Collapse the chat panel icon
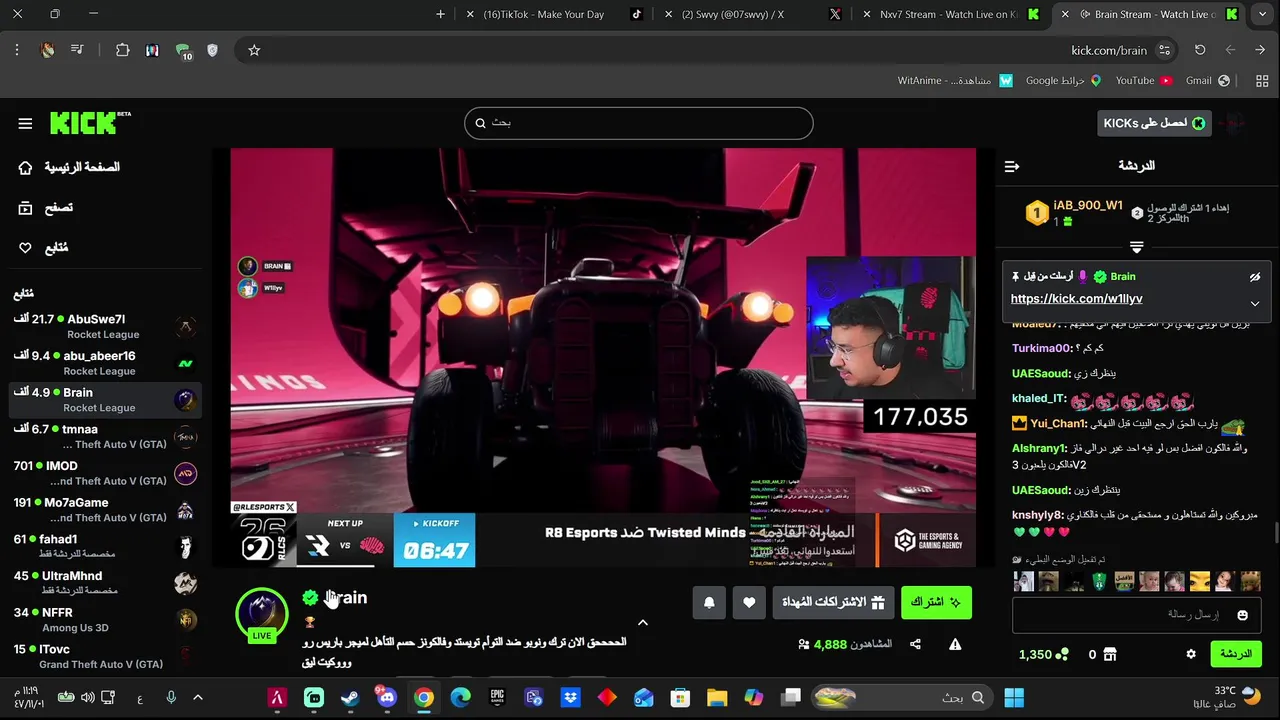 point(1012,166)
